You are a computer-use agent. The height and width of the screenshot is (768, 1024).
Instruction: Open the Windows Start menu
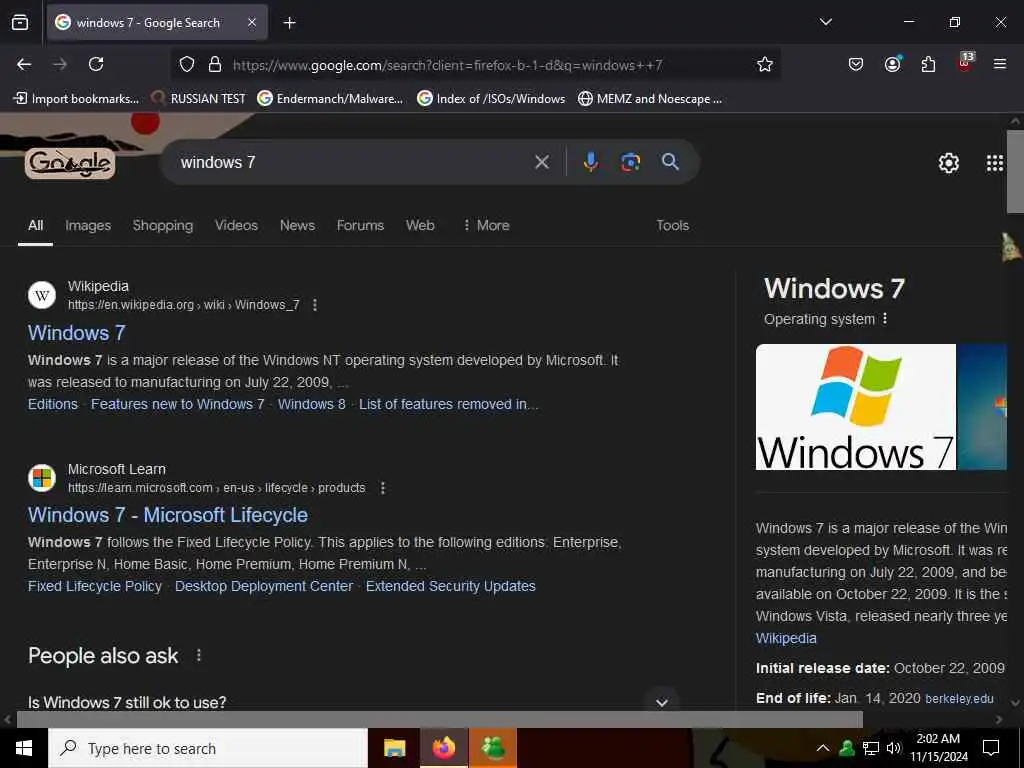[x=24, y=748]
